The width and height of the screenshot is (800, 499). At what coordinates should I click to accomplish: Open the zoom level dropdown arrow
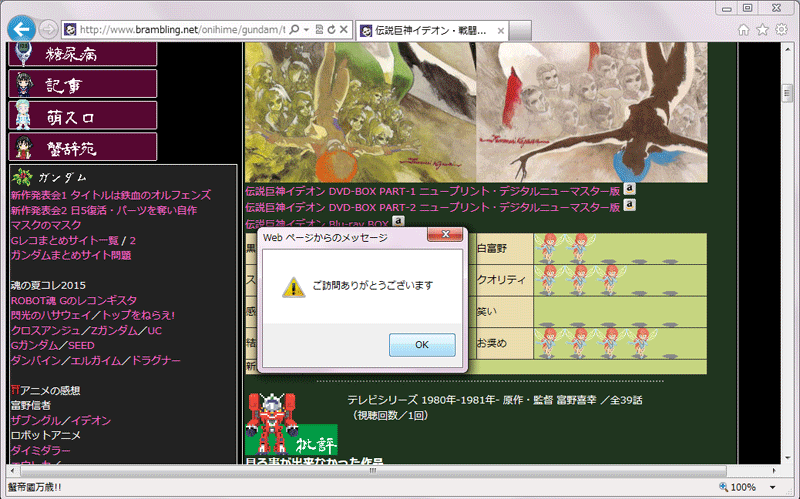click(x=772, y=487)
